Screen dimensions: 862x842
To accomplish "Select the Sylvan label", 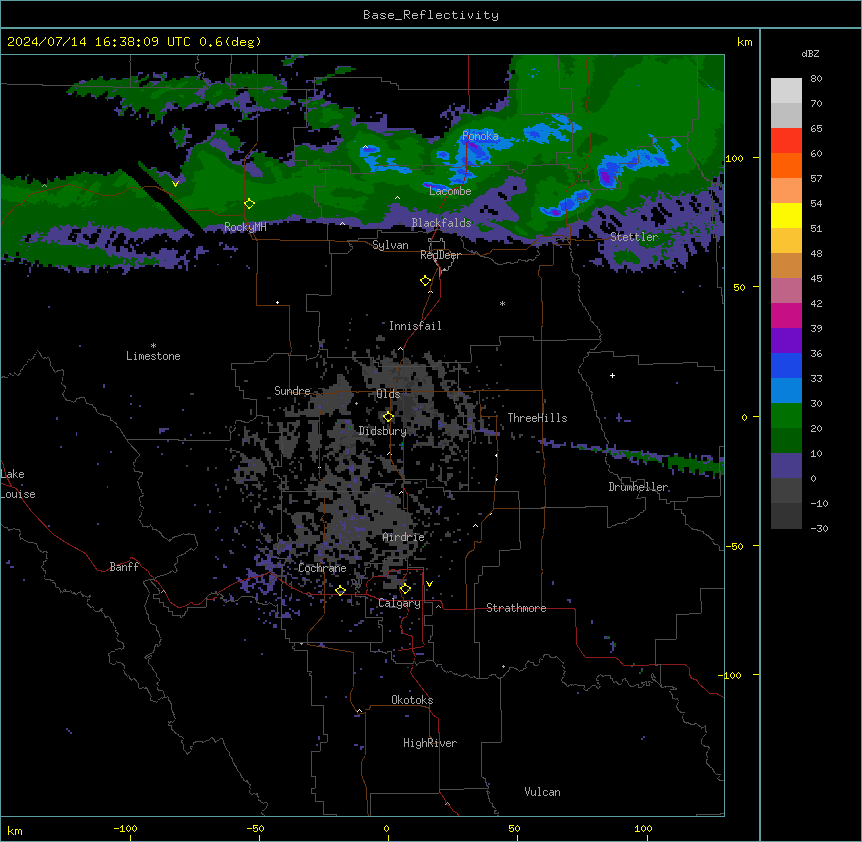I will pyautogui.click(x=390, y=245).
